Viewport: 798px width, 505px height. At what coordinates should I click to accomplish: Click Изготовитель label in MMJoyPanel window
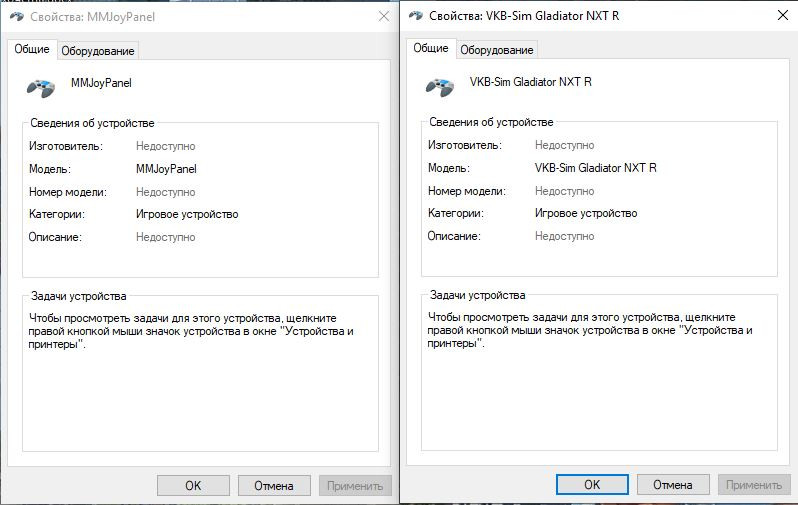pyautogui.click(x=66, y=146)
